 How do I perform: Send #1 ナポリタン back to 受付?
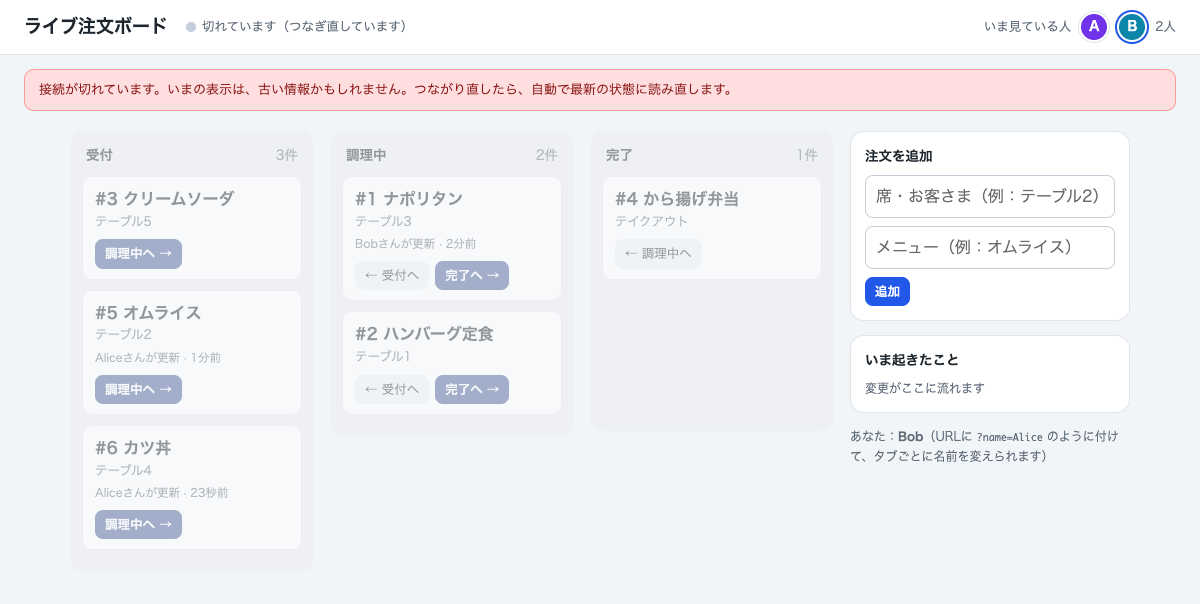pyautogui.click(x=392, y=275)
